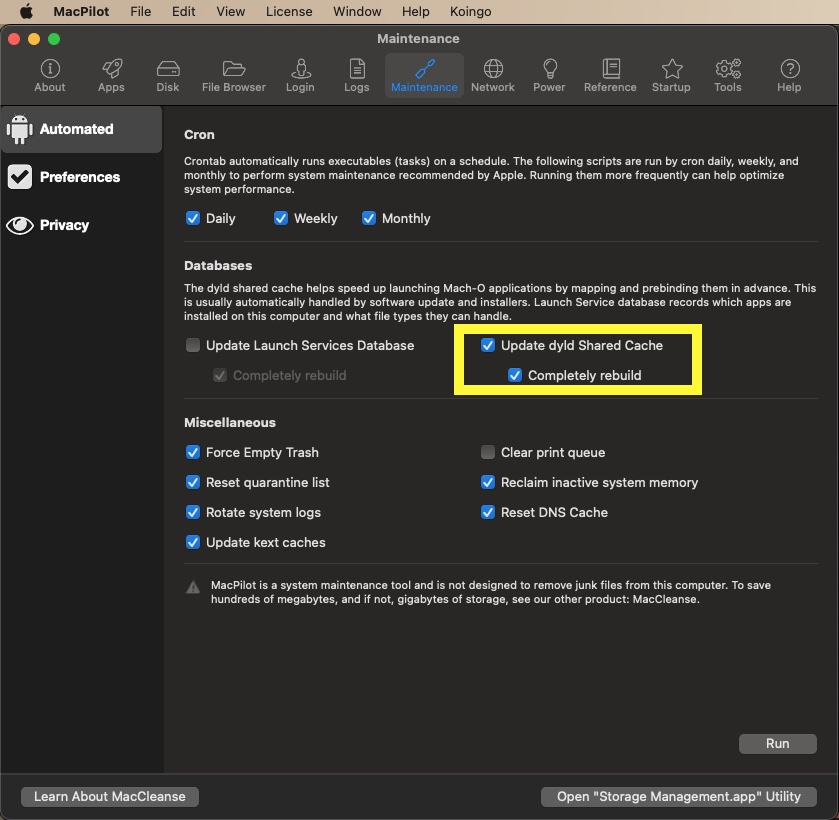Open "Storage Management.app" Utility button
Image resolution: width=839 pixels, height=820 pixels.
(678, 796)
